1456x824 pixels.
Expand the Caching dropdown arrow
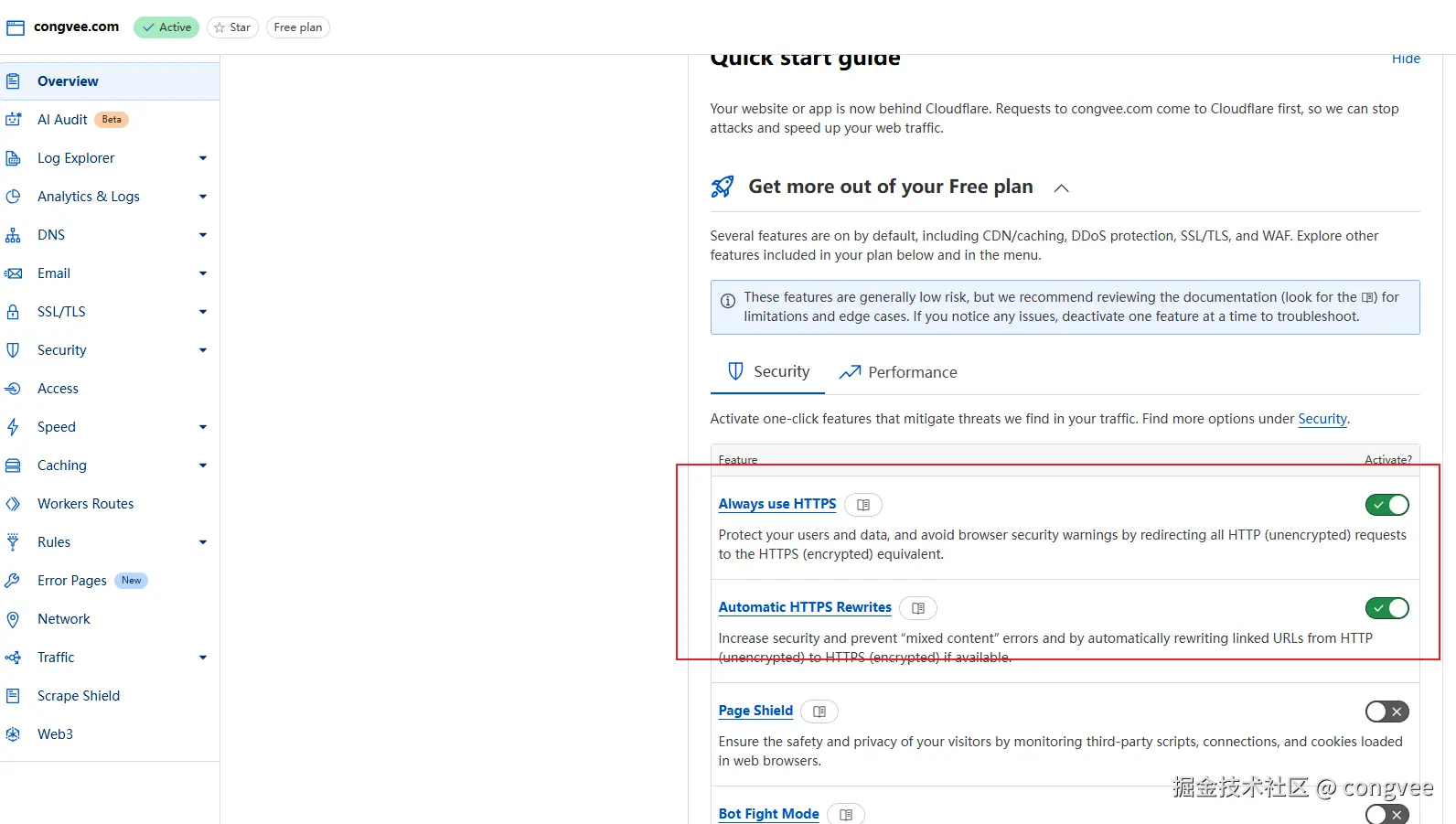[203, 466]
